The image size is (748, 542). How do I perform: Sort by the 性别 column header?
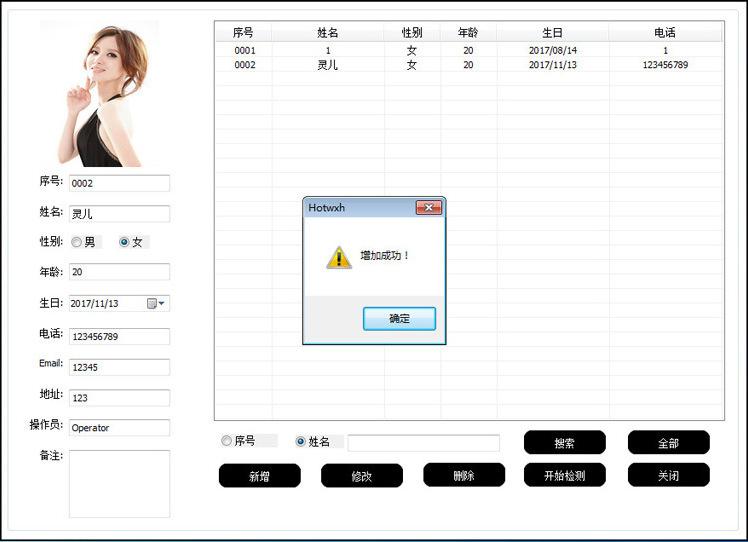coord(412,32)
